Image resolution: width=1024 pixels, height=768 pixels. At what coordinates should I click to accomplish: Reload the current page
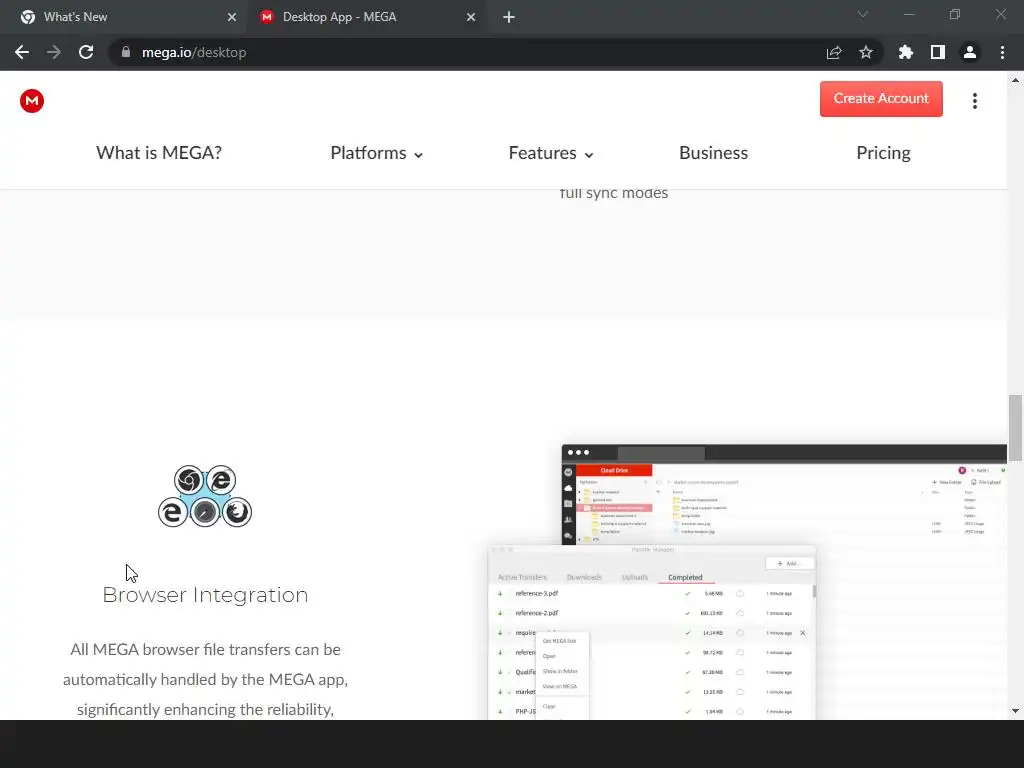86,52
